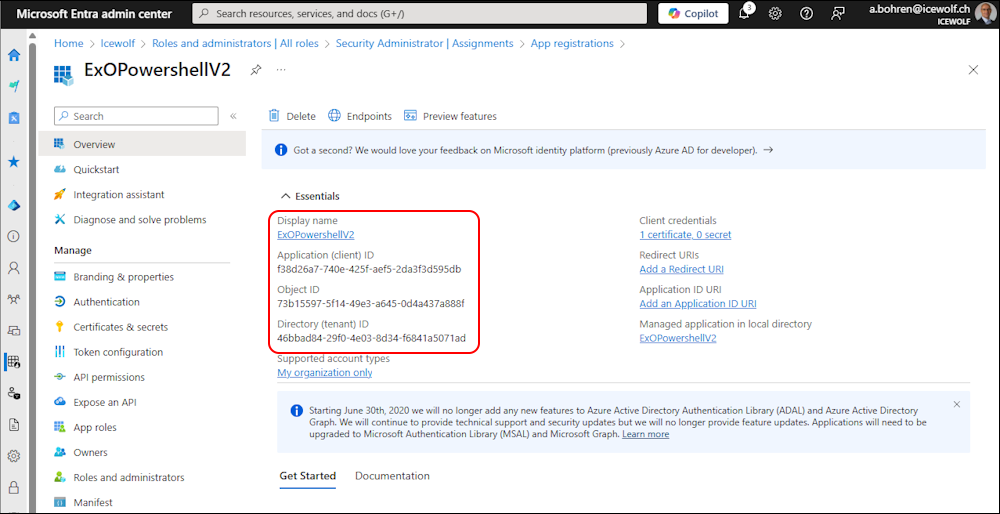
Task: Launch Copilot button
Action: point(693,13)
